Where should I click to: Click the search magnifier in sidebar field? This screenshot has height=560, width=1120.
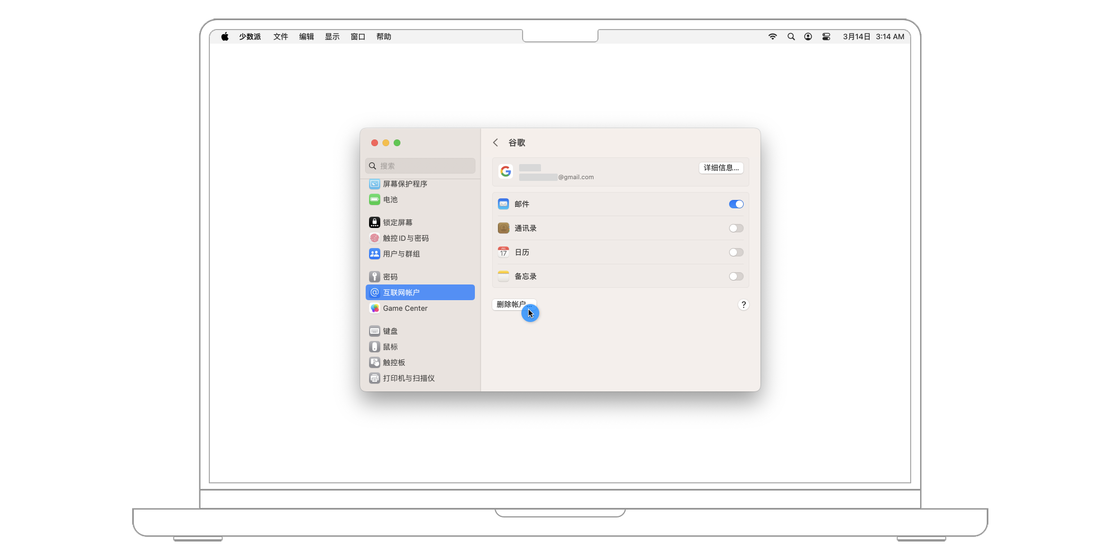click(x=373, y=166)
